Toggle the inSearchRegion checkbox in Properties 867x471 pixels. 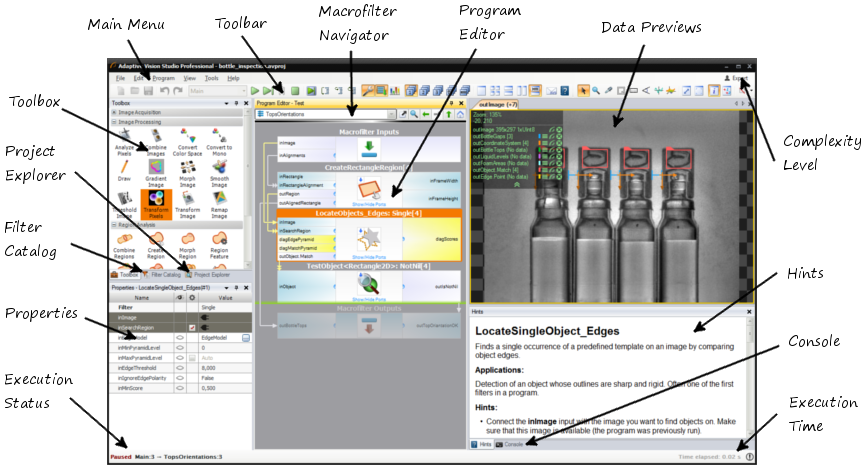pos(192,328)
